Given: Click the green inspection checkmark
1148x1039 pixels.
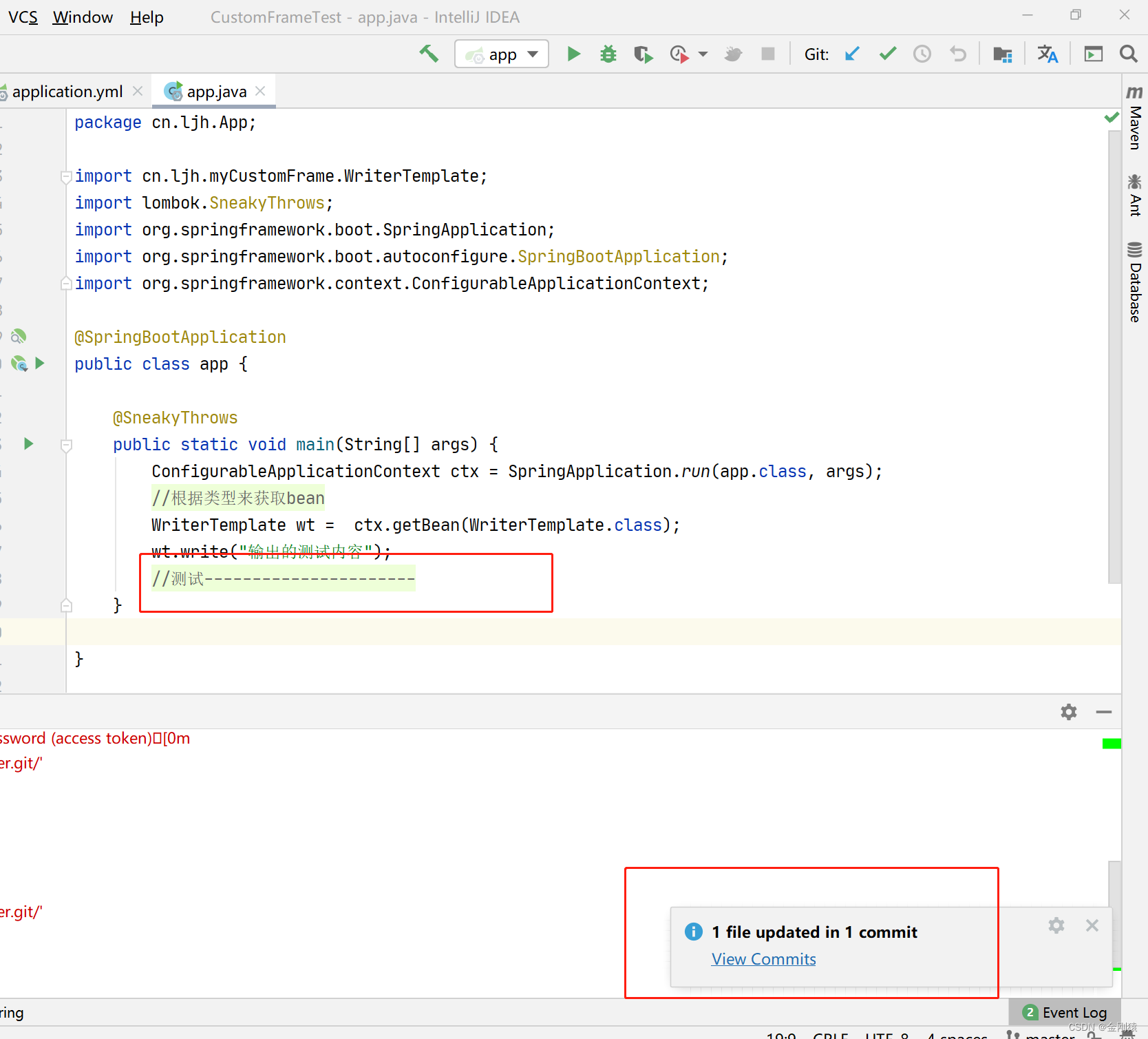Looking at the screenshot, I should point(1112,117).
